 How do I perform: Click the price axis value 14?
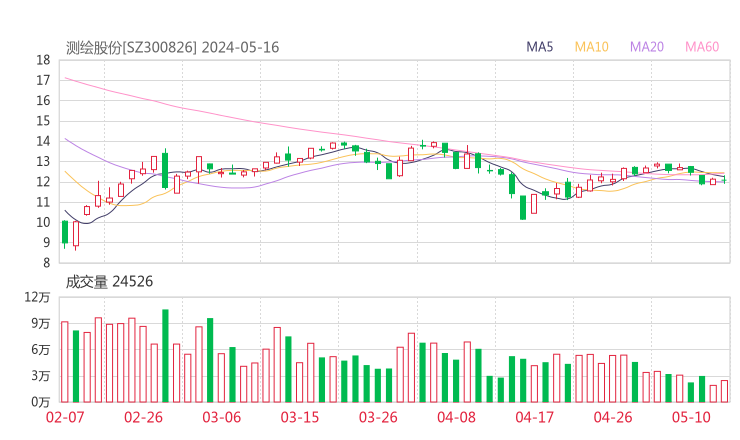43,141
